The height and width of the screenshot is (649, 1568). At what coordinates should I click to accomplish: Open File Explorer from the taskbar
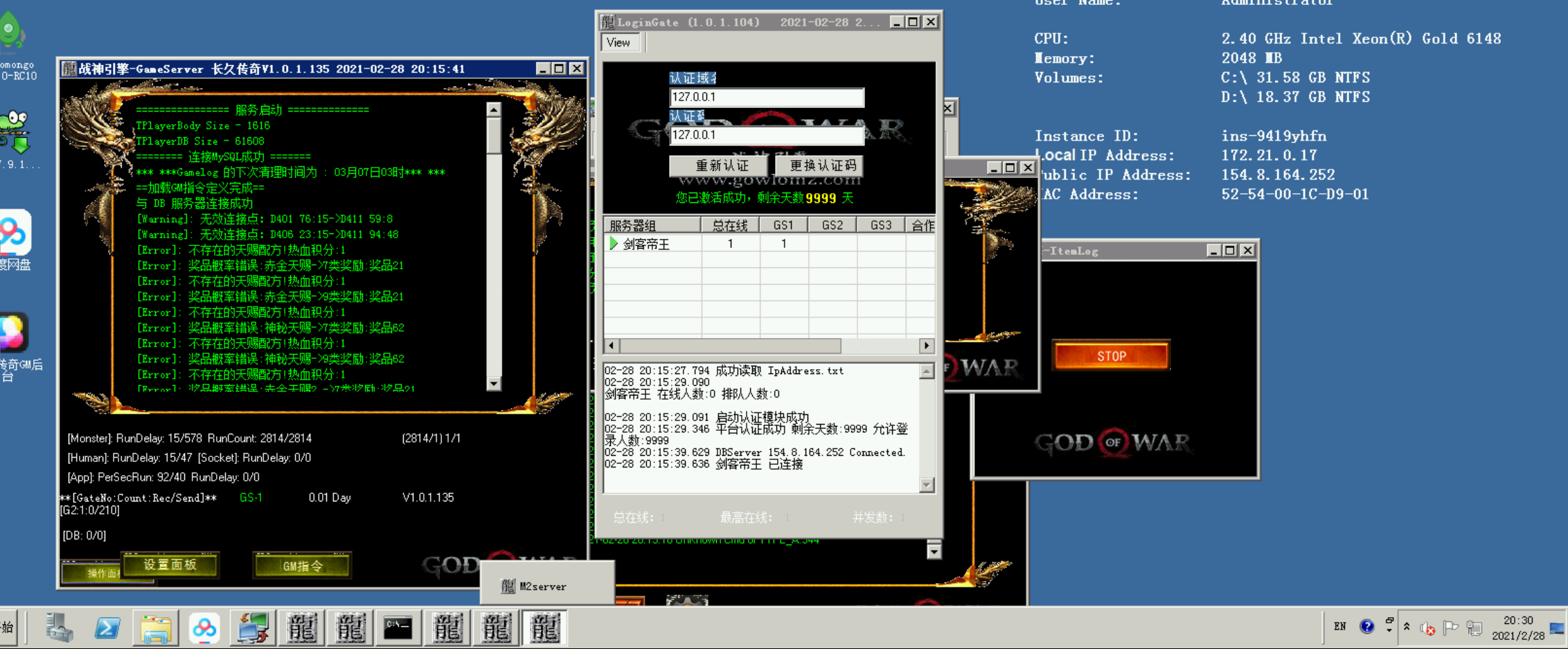tap(156, 628)
